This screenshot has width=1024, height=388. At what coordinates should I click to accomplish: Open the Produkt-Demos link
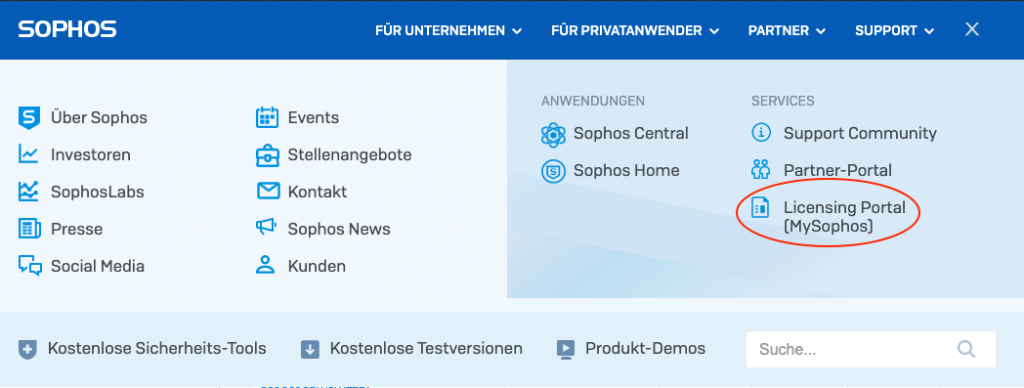click(x=645, y=349)
